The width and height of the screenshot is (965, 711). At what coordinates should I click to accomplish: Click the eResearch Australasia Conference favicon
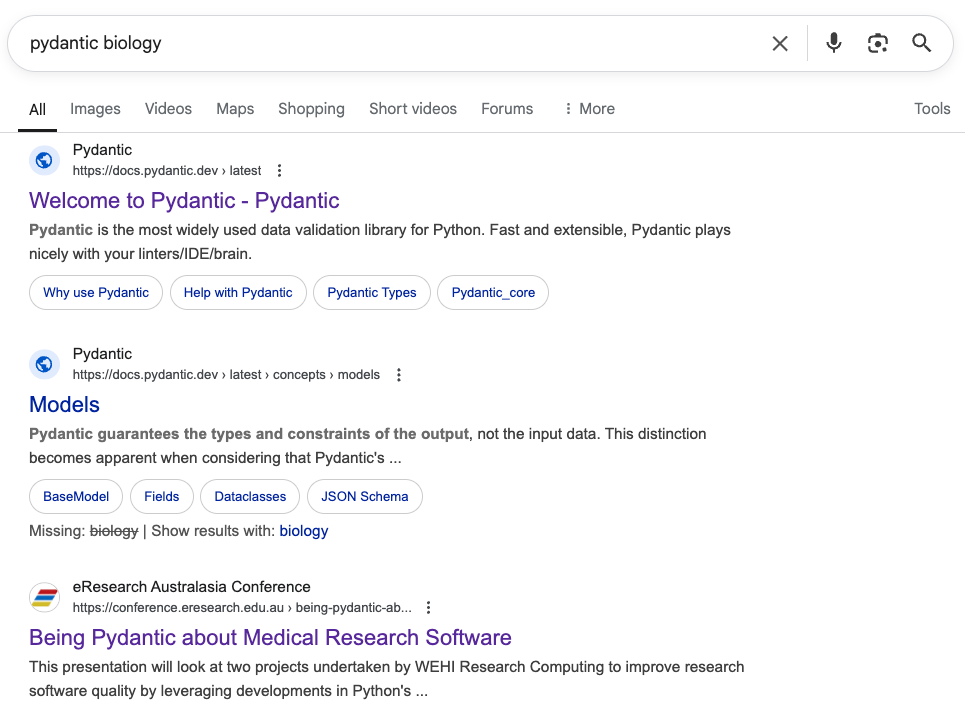[44, 597]
